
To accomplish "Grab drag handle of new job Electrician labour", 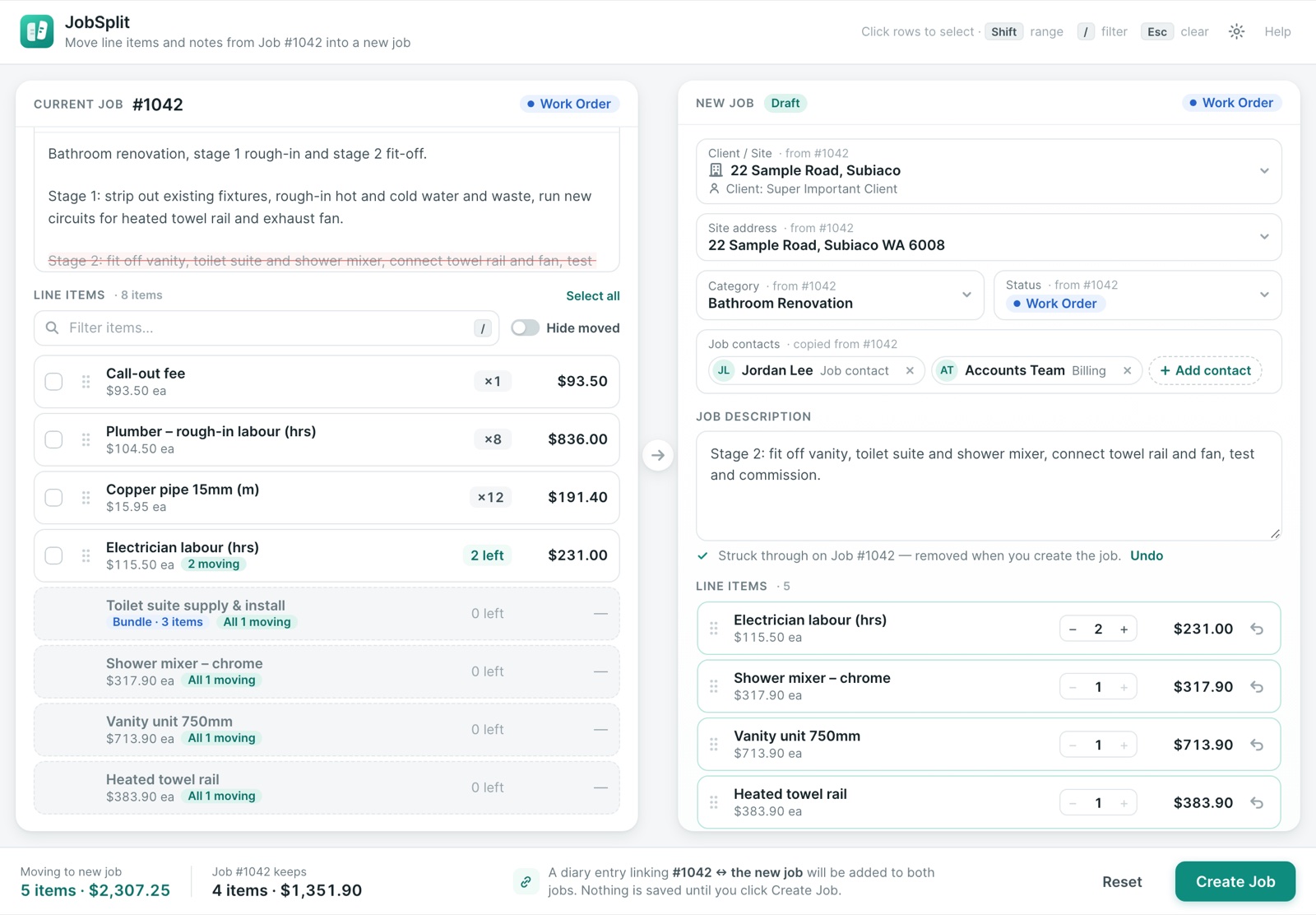I will (714, 629).
